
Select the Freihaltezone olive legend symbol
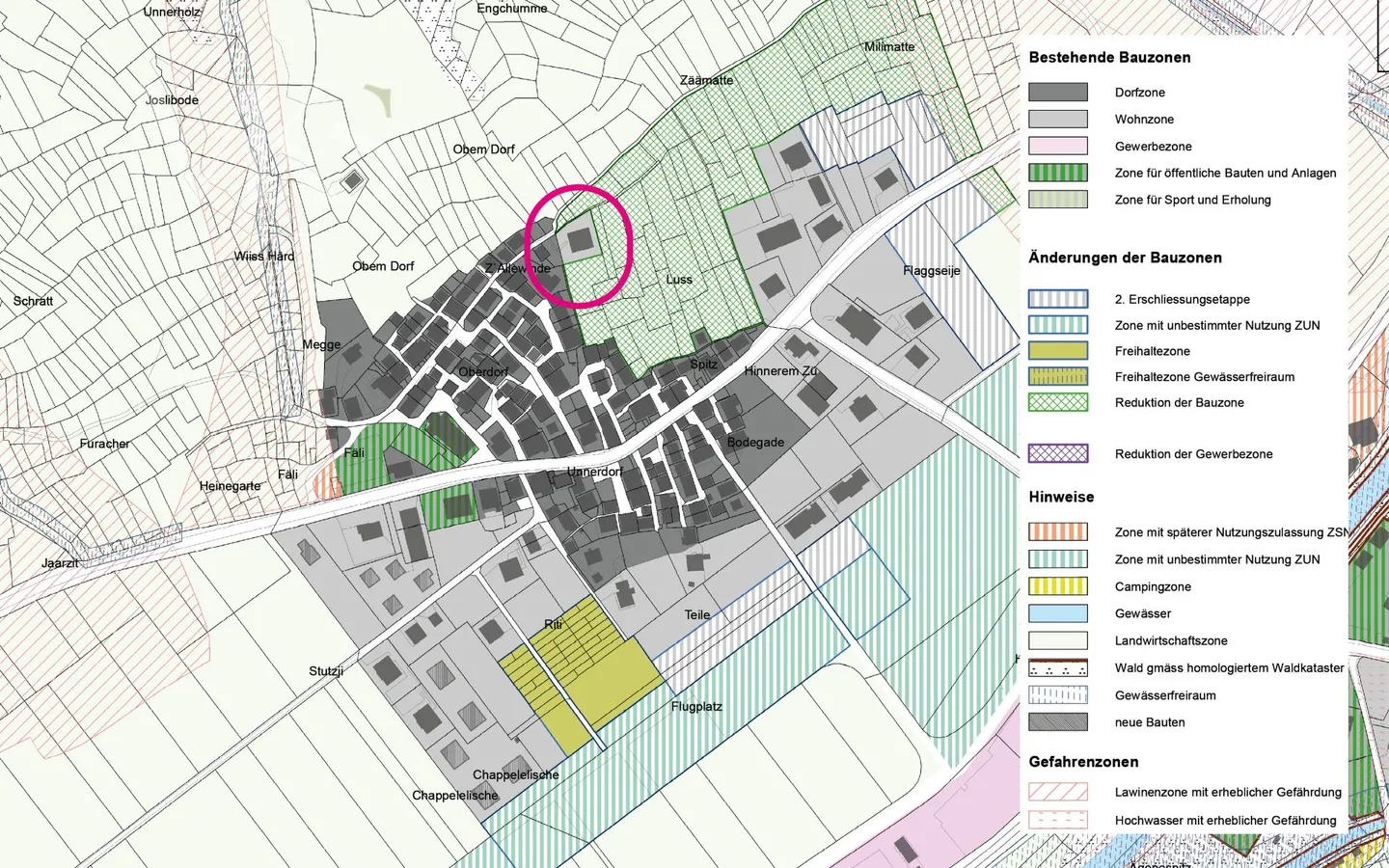(x=1057, y=351)
